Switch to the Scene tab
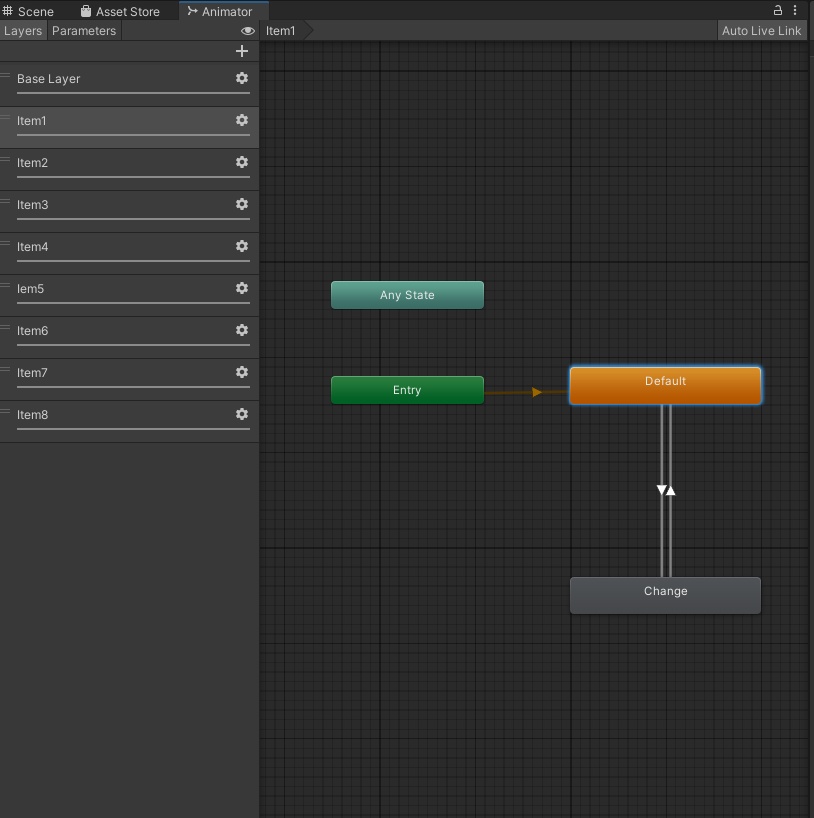The width and height of the screenshot is (814, 818). click(28, 11)
